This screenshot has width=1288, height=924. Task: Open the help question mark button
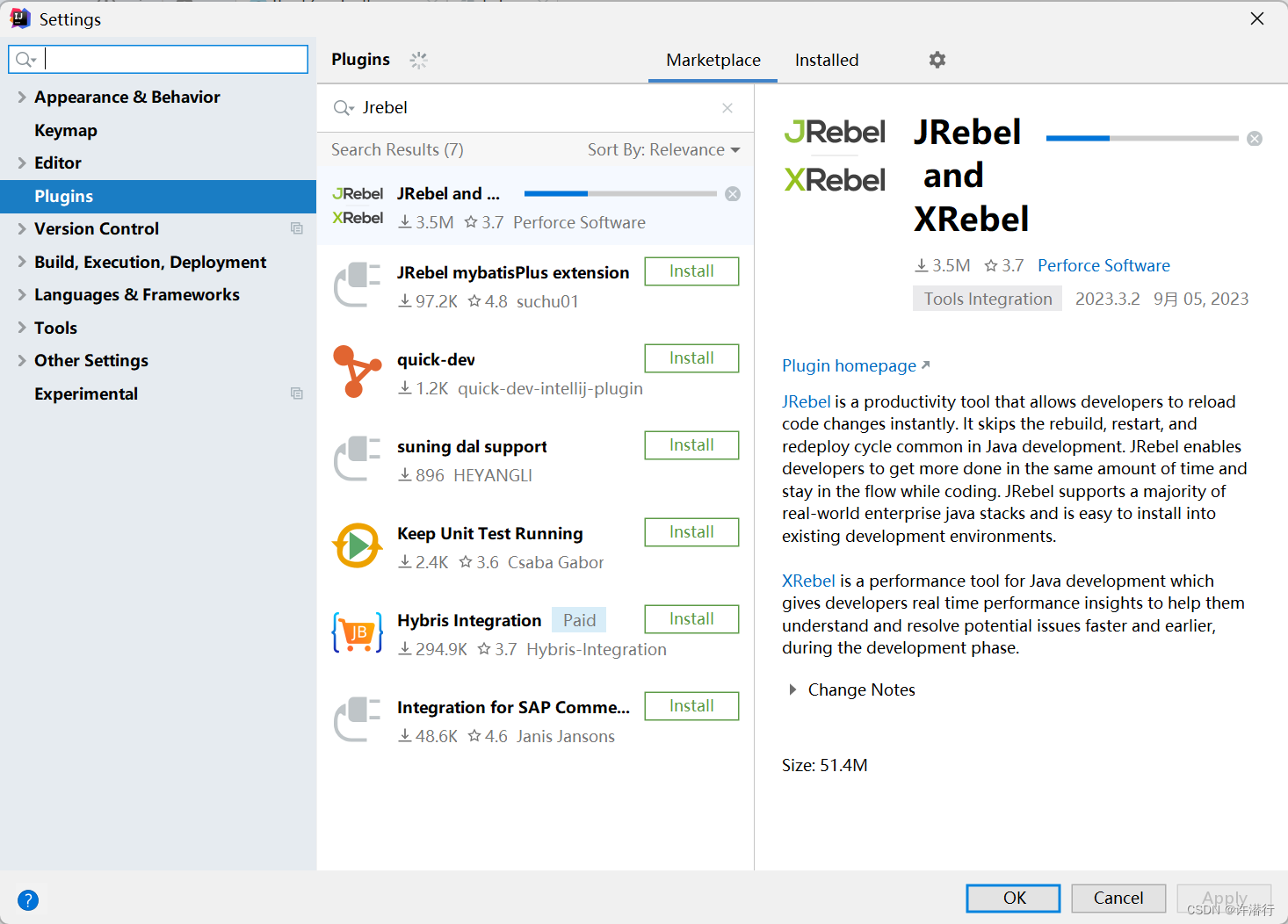[x=28, y=900]
